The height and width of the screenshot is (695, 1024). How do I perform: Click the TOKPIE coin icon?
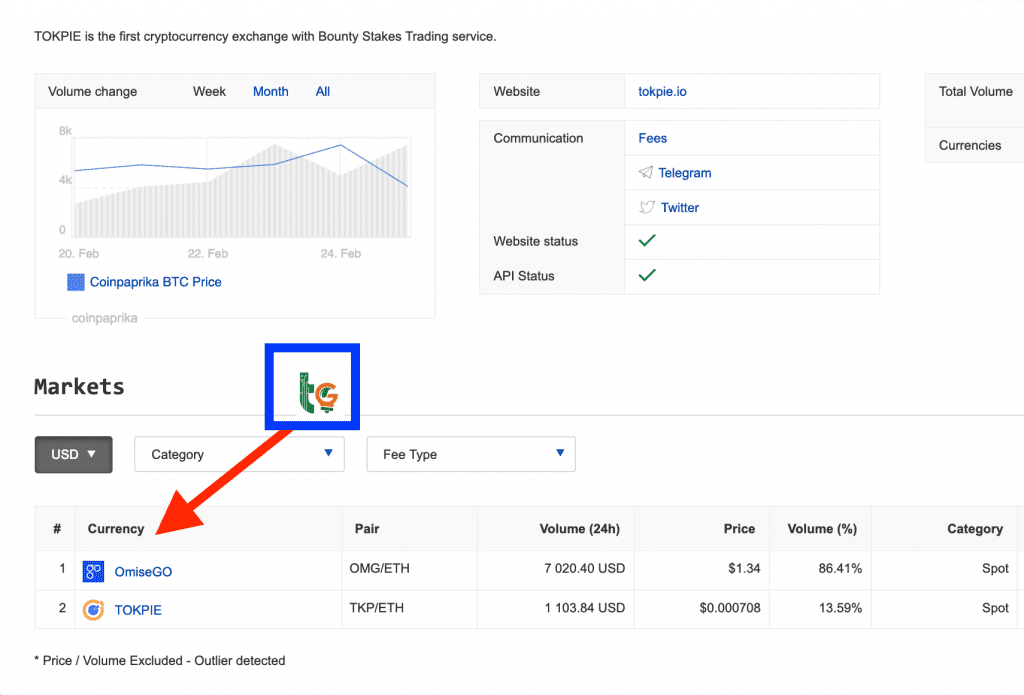pos(93,609)
